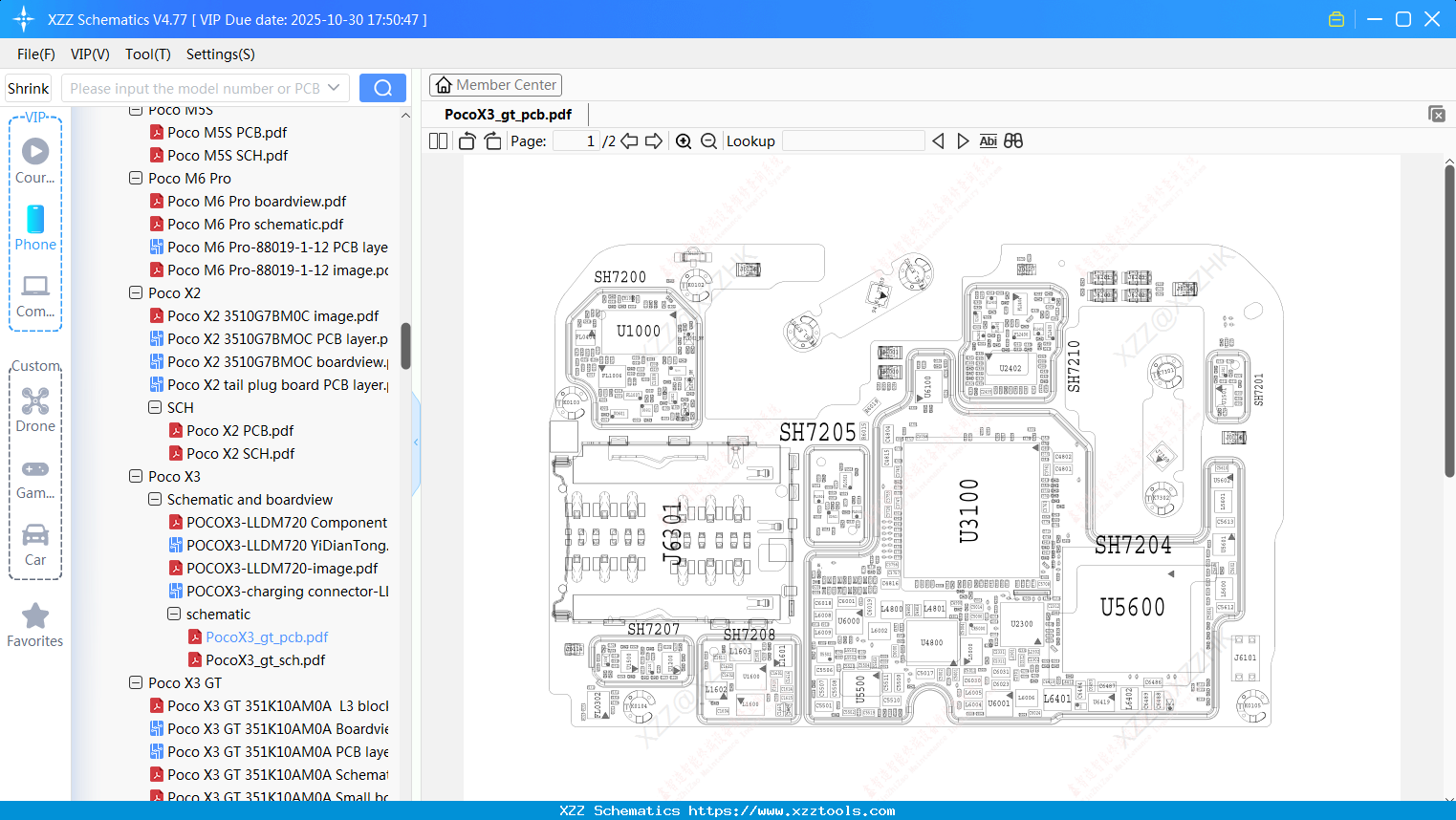Open the Tool menu
Screen dimensions: 1456x820
[147, 54]
